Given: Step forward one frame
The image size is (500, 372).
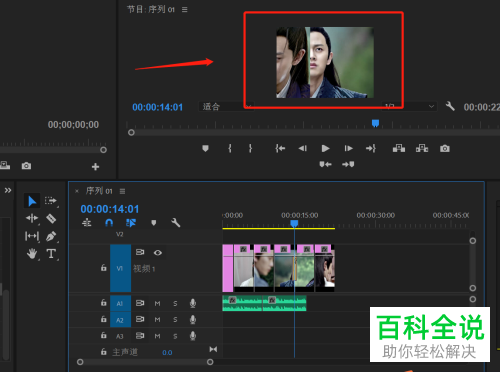Looking at the screenshot, I should 348,148.
